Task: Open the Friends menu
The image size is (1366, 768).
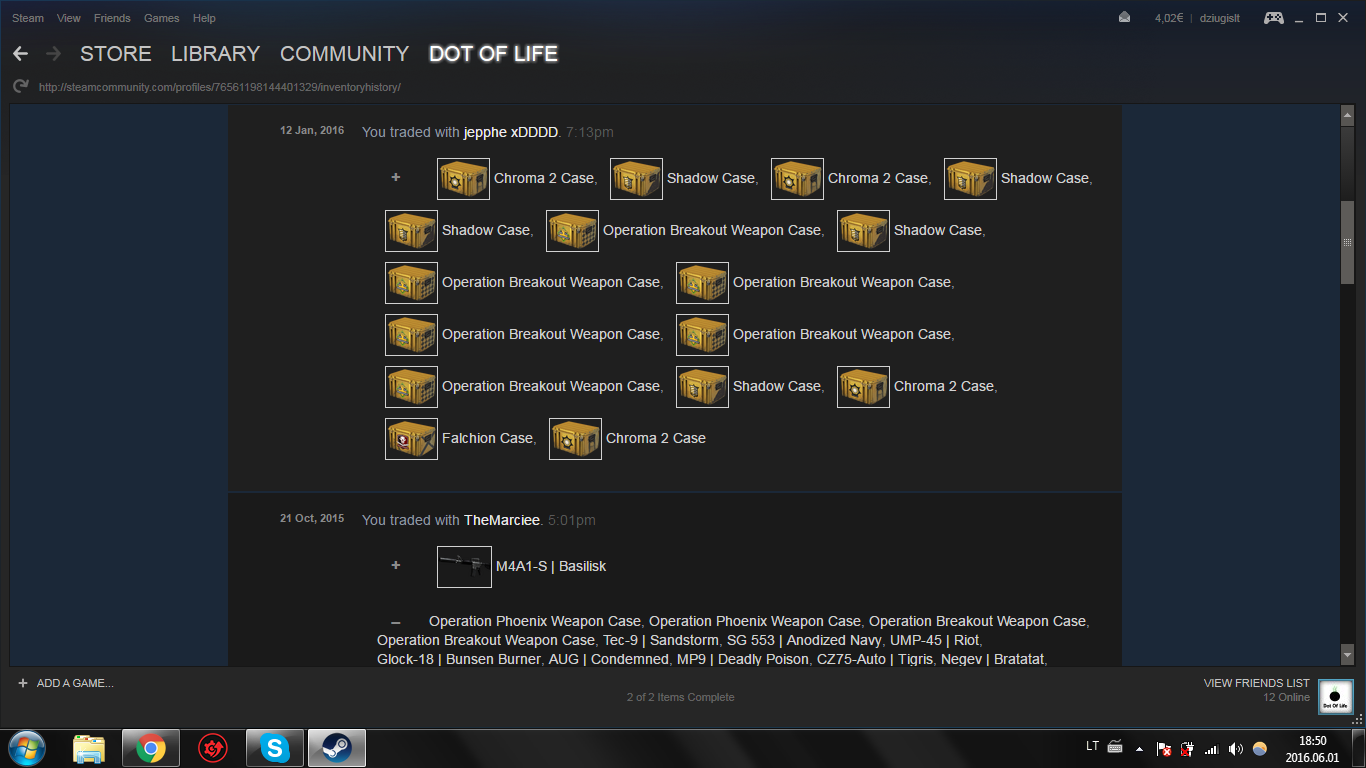Action: coord(112,18)
